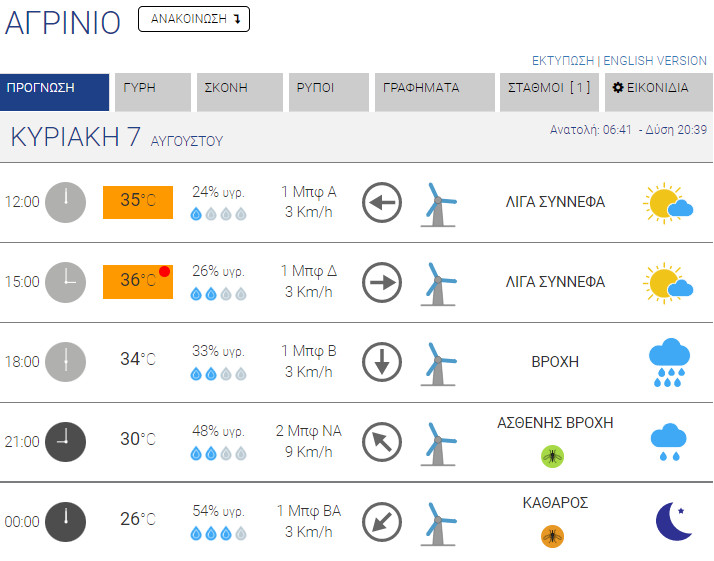The image size is (714, 561).
Task: Switch to the ΓΥΡΗ tab
Action: coord(152,88)
